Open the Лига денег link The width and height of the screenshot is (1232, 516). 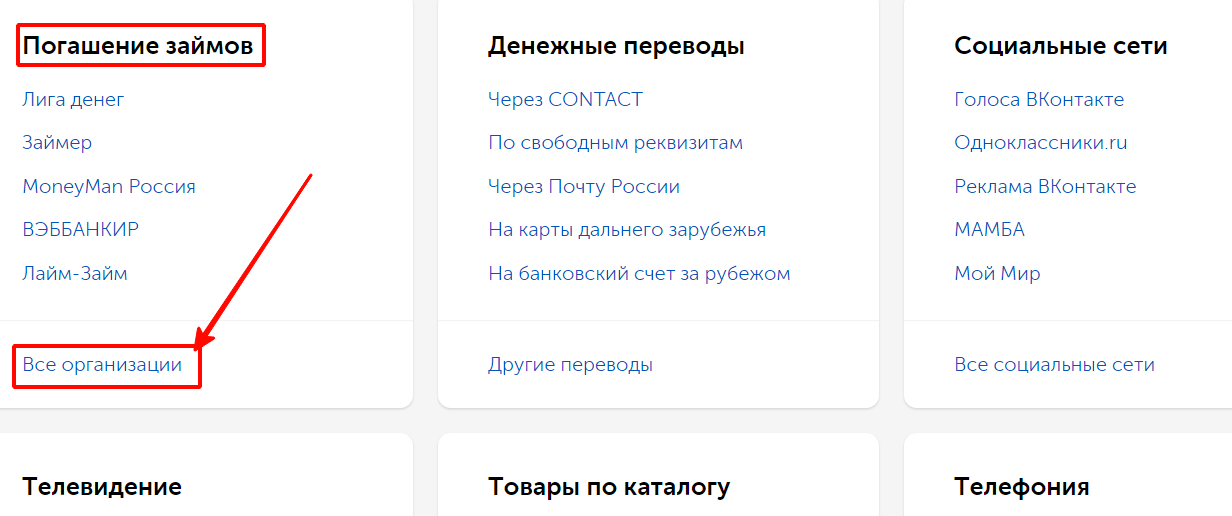(73, 100)
